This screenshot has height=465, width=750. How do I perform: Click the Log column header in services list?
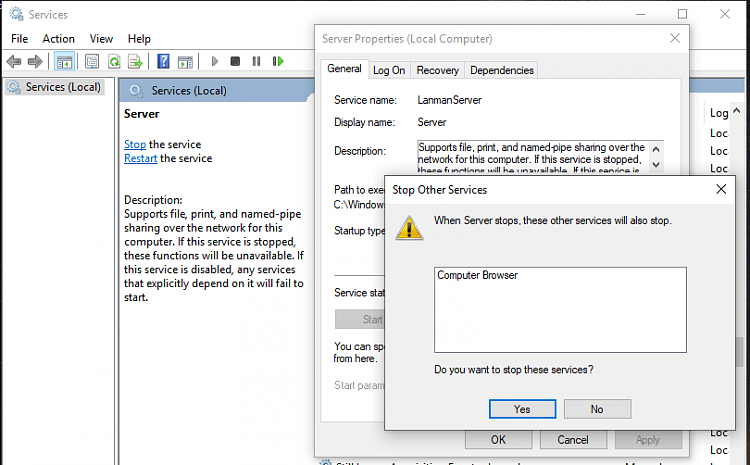click(719, 113)
